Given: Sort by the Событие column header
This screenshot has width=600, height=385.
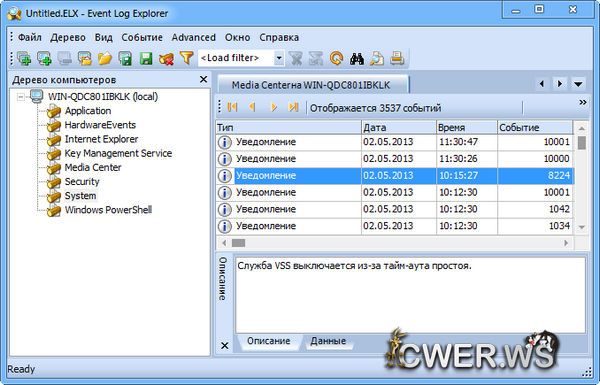Looking at the screenshot, I should pos(535,127).
